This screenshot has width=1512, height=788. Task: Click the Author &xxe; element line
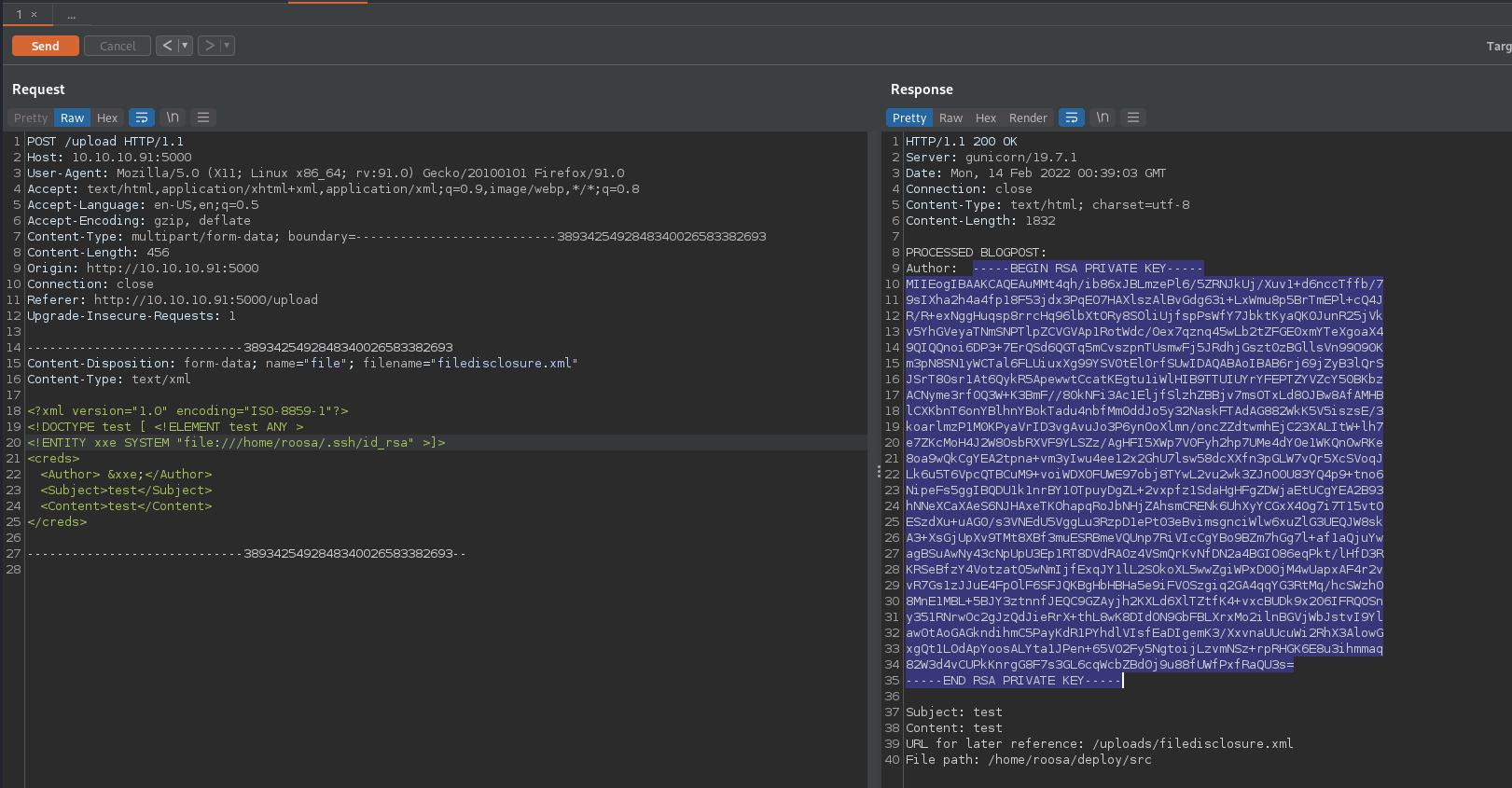click(x=126, y=475)
